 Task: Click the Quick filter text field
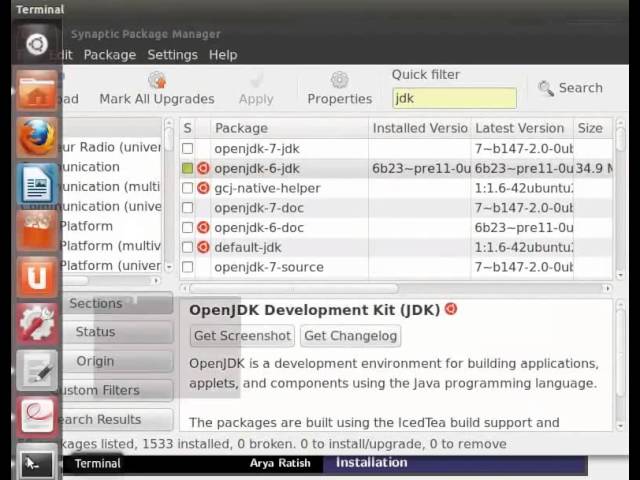coord(454,98)
